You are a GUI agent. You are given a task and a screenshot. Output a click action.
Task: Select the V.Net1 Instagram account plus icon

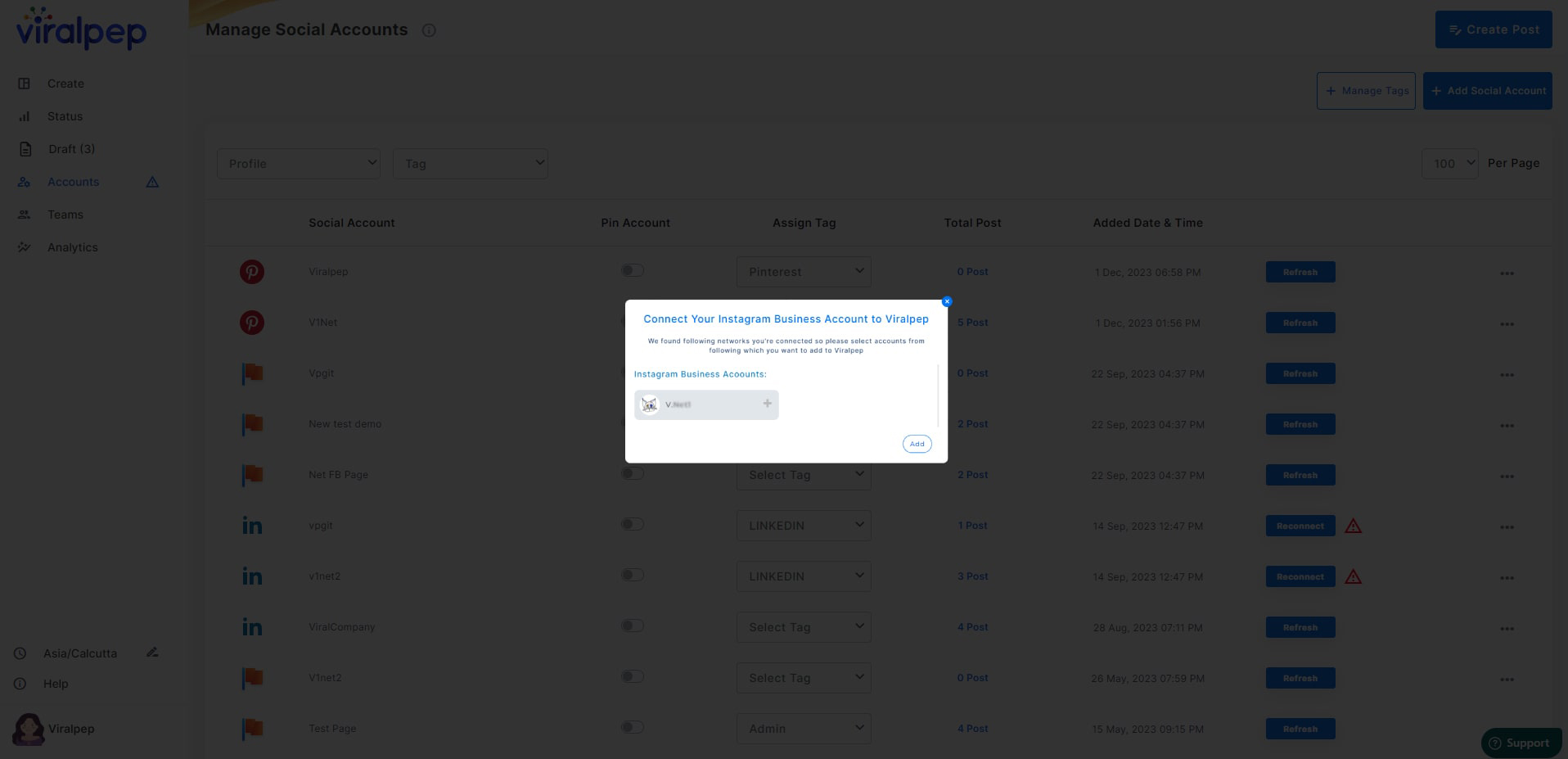(767, 404)
